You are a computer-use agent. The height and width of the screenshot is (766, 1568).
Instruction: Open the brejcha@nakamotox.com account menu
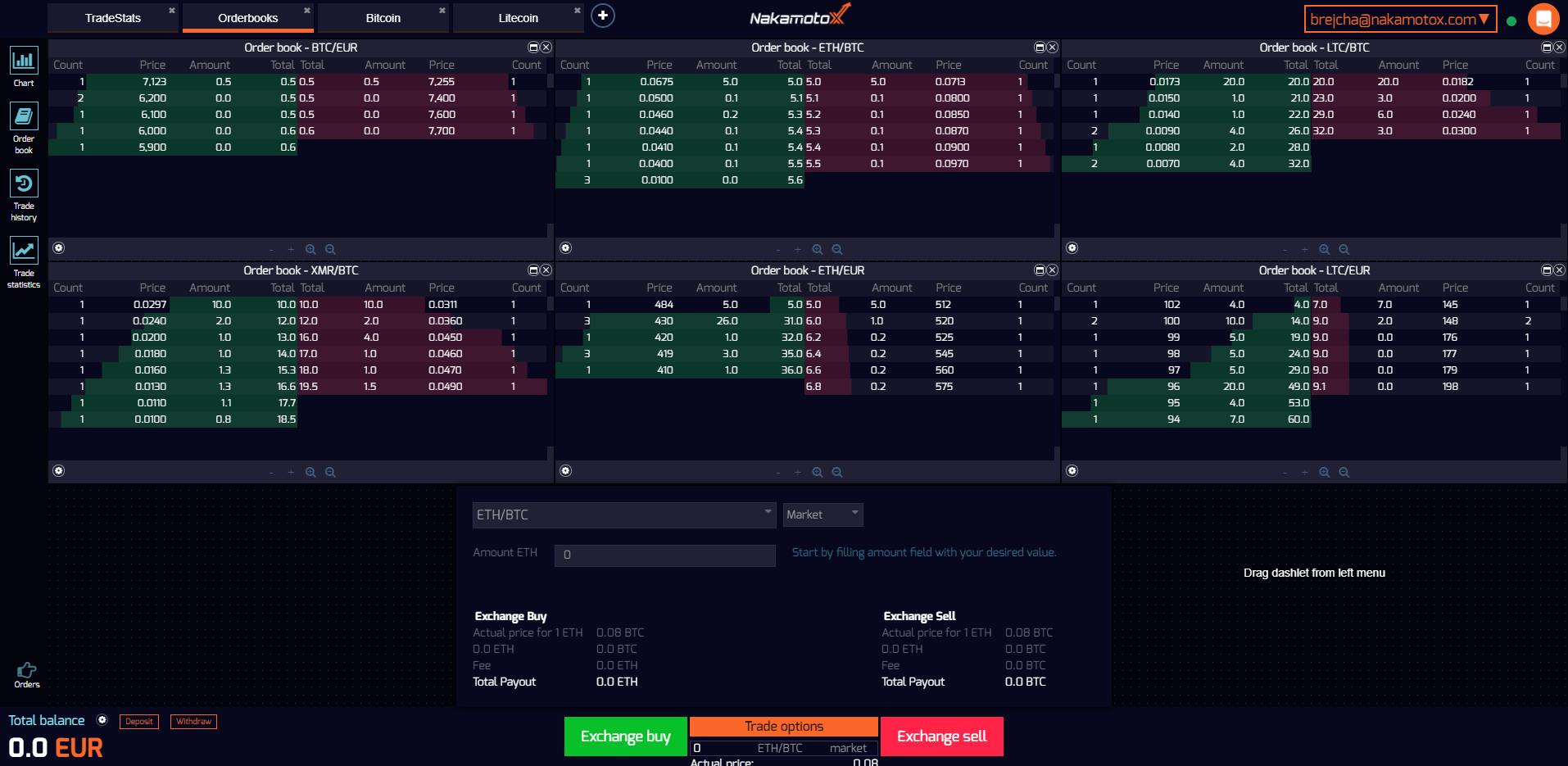click(x=1400, y=19)
